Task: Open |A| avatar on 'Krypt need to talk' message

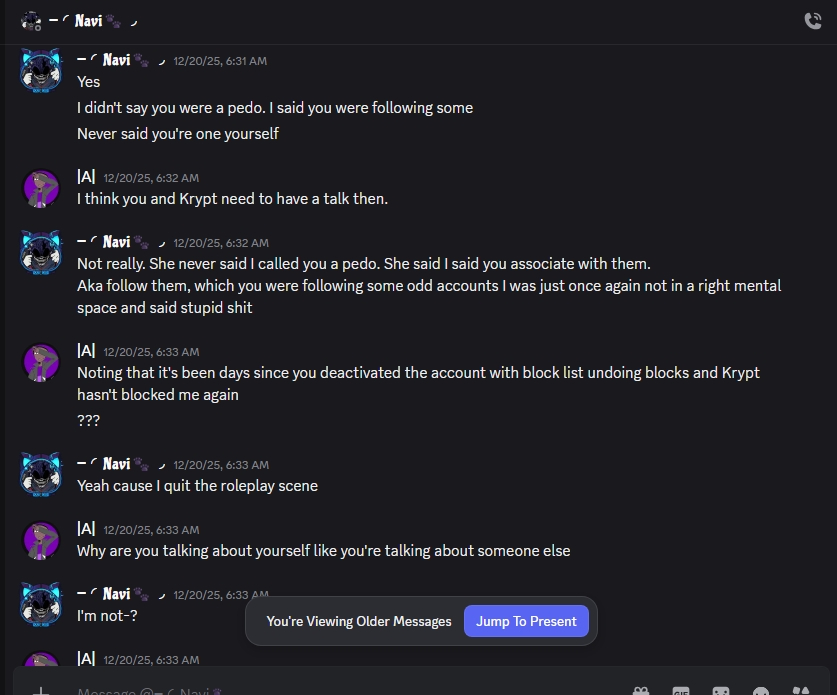Action: 42,188
